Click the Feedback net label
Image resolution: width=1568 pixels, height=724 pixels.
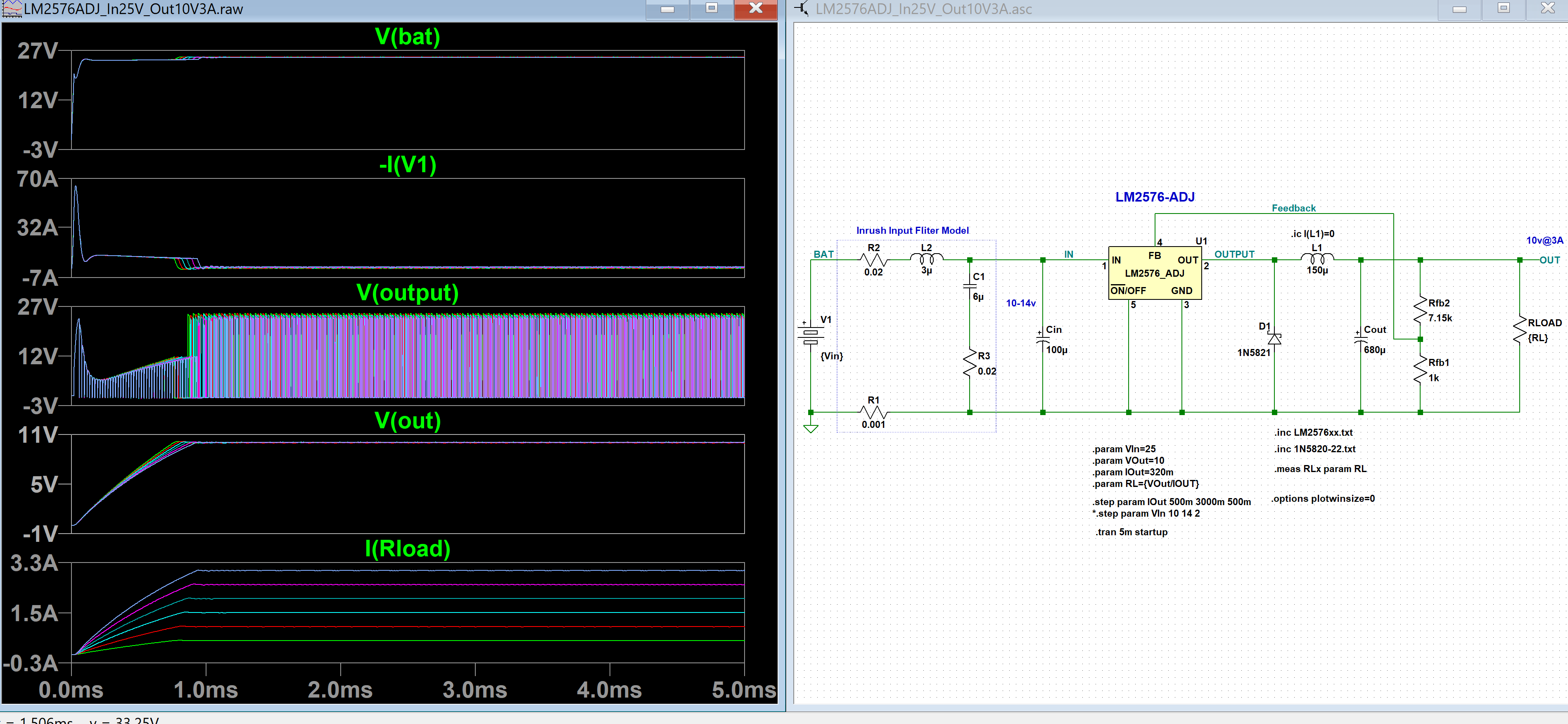click(1293, 208)
